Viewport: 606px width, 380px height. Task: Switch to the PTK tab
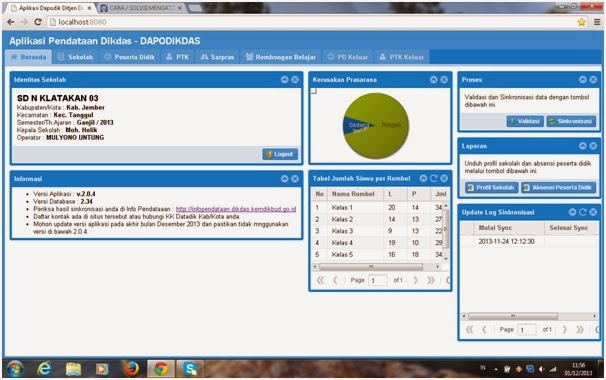click(177, 57)
